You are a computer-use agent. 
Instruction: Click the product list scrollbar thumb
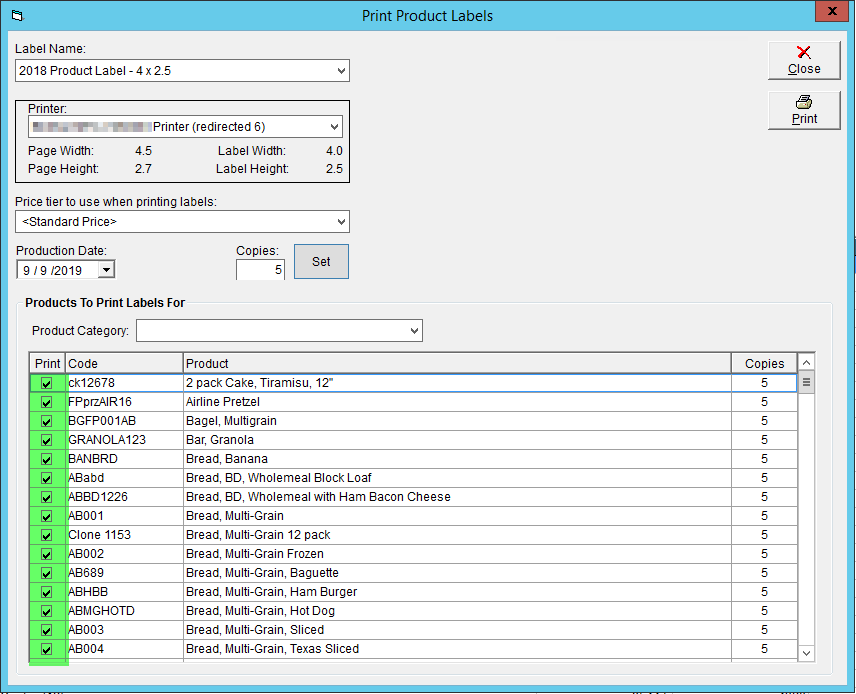point(806,382)
